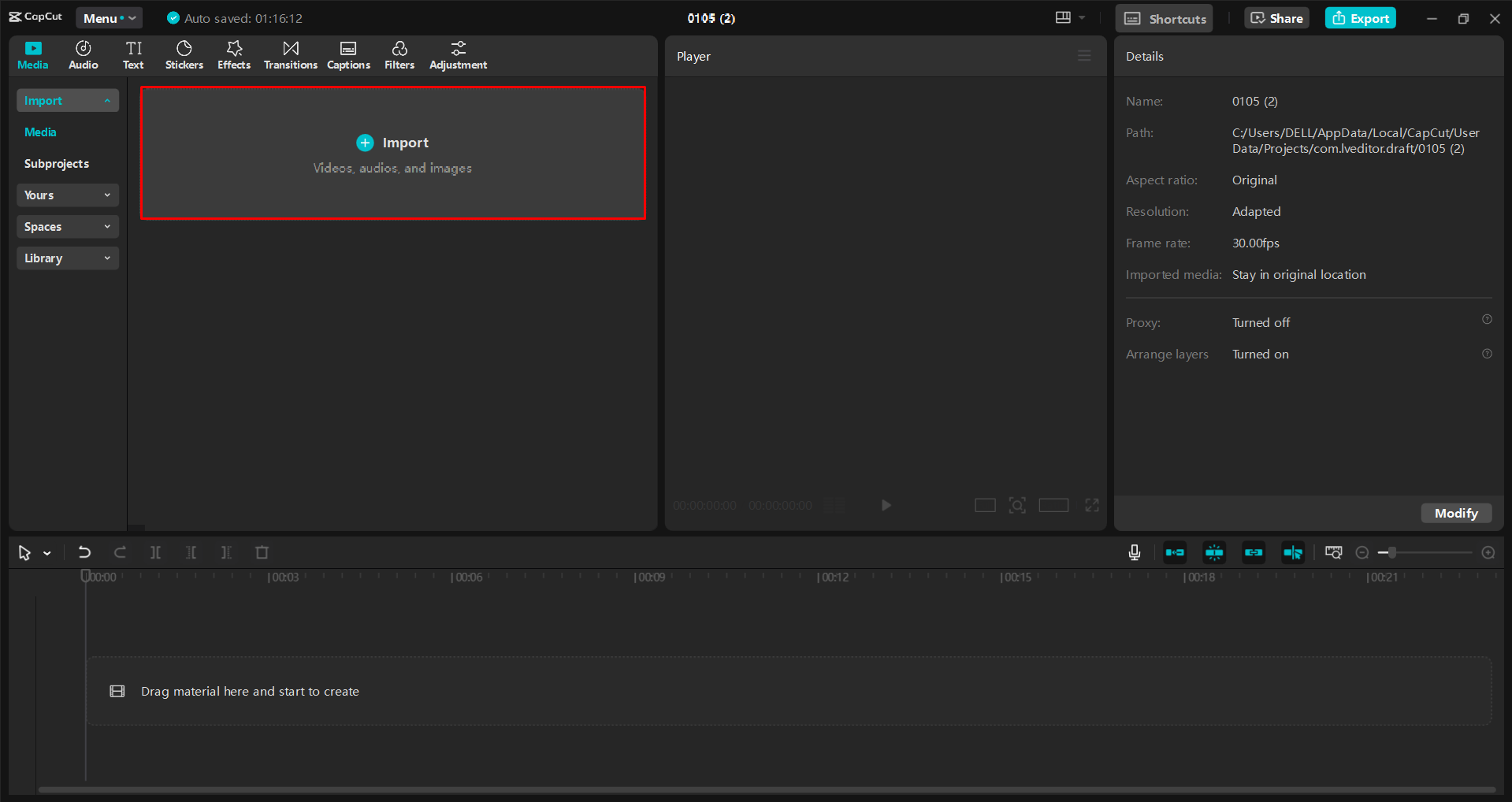Viewport: 1512px width, 802px height.
Task: Click the Split tool in the timeline toolbar
Action: (155, 552)
